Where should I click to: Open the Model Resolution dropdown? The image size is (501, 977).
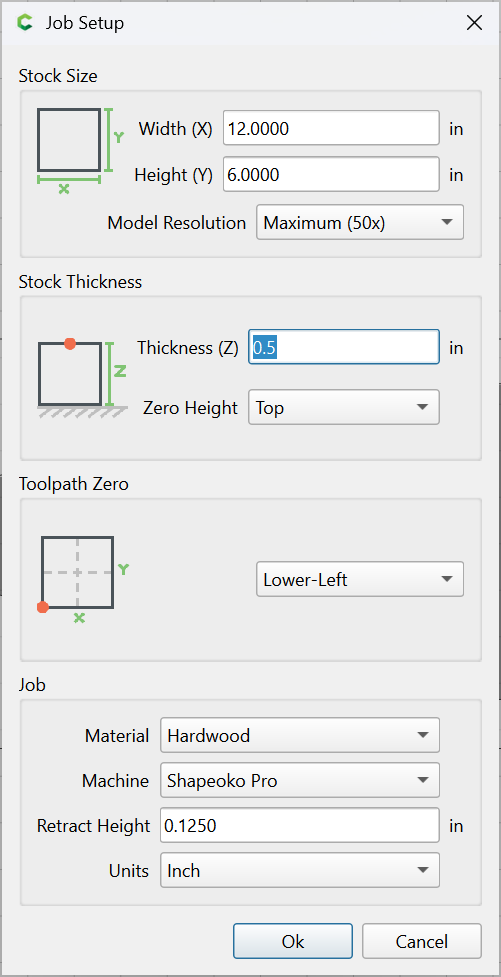point(360,222)
